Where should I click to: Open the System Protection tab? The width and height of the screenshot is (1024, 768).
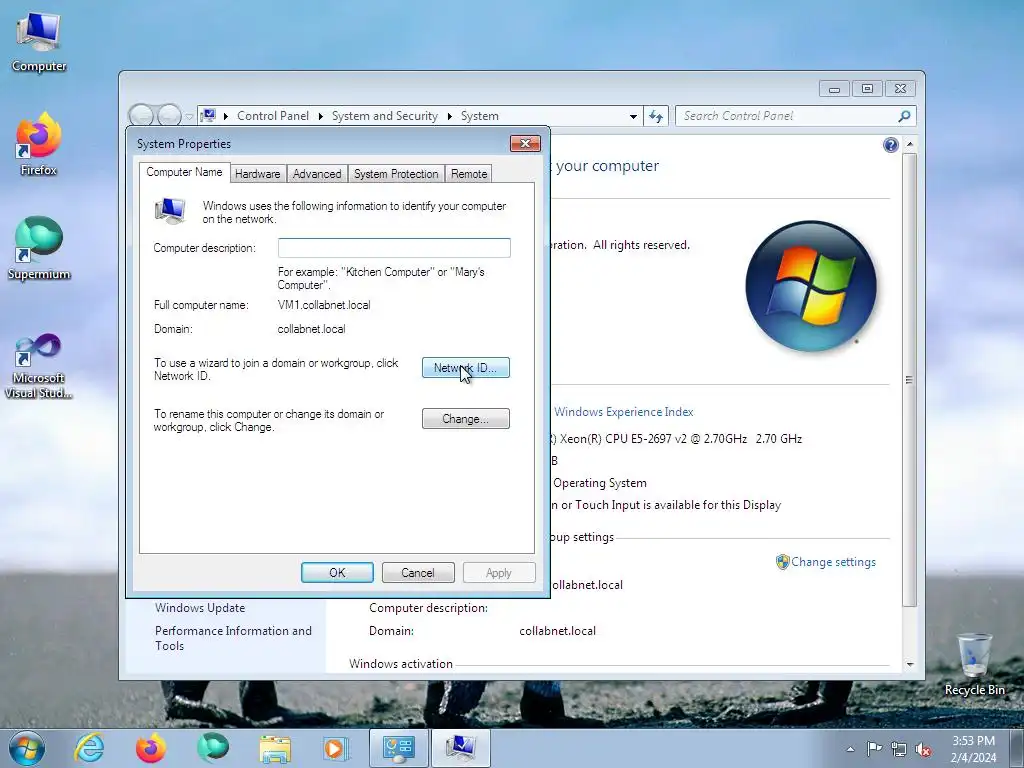point(396,174)
